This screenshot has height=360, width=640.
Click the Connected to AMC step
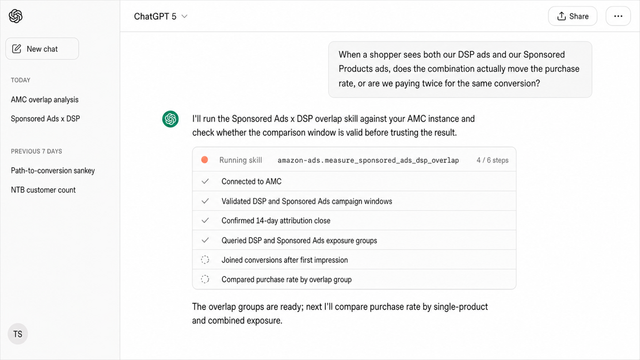point(354,181)
